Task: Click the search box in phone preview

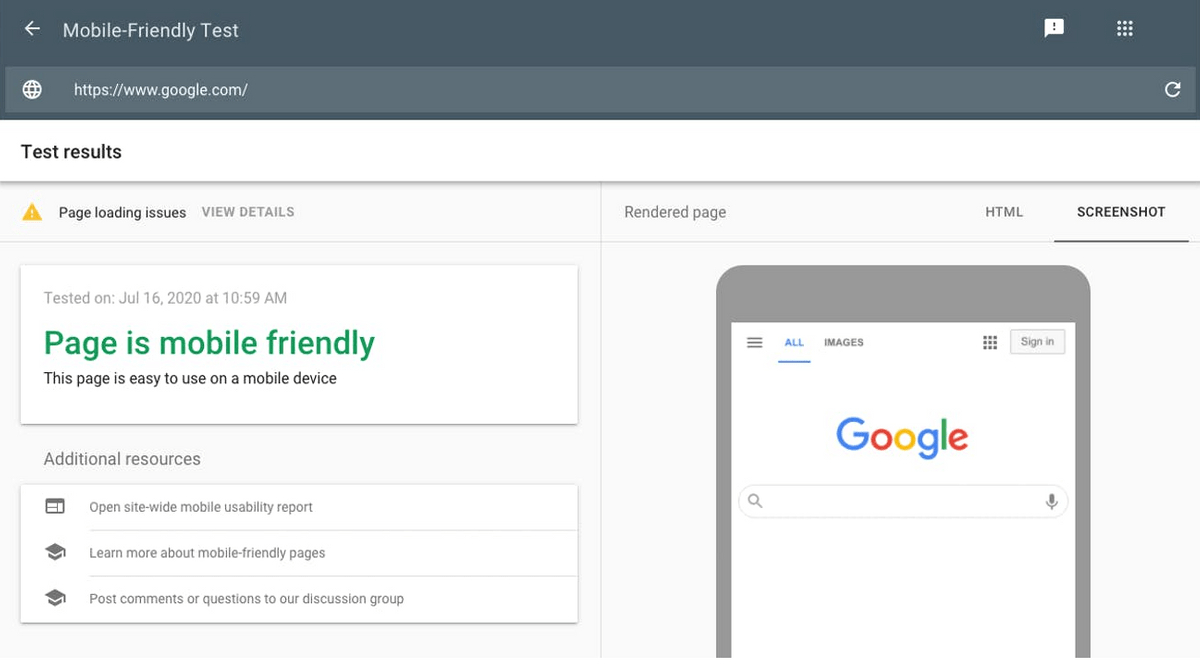Action: [x=903, y=501]
